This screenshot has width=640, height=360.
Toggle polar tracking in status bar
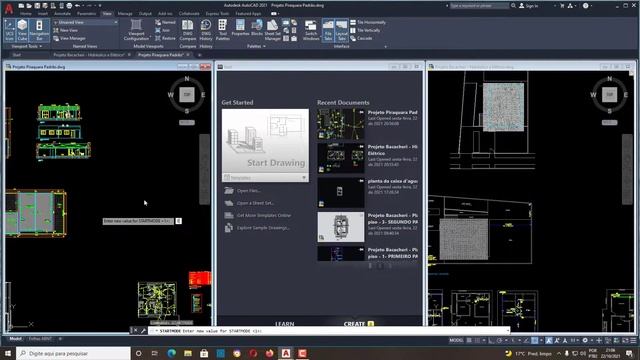point(499,340)
